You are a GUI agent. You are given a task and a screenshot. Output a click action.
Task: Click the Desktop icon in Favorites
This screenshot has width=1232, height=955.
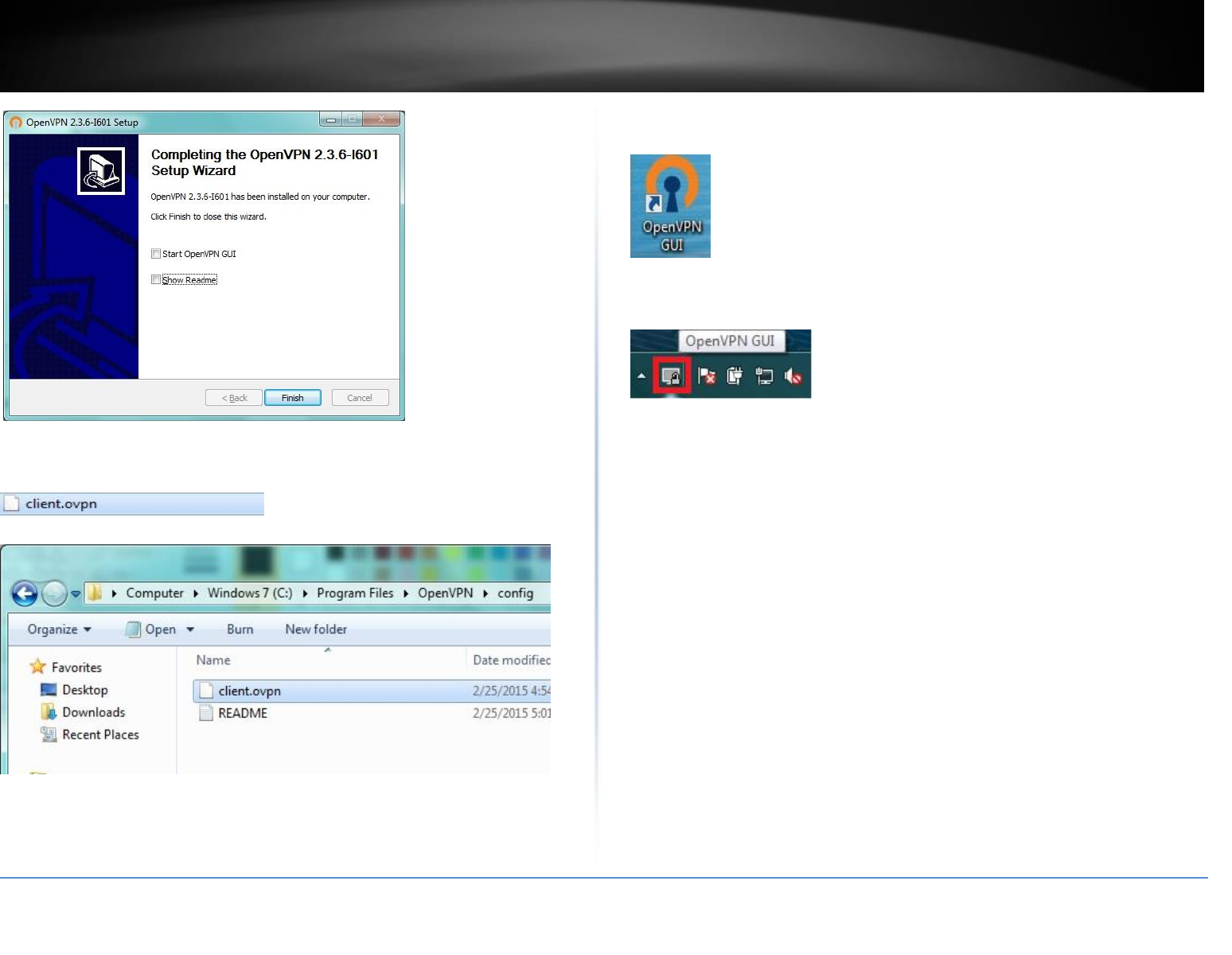point(49,690)
